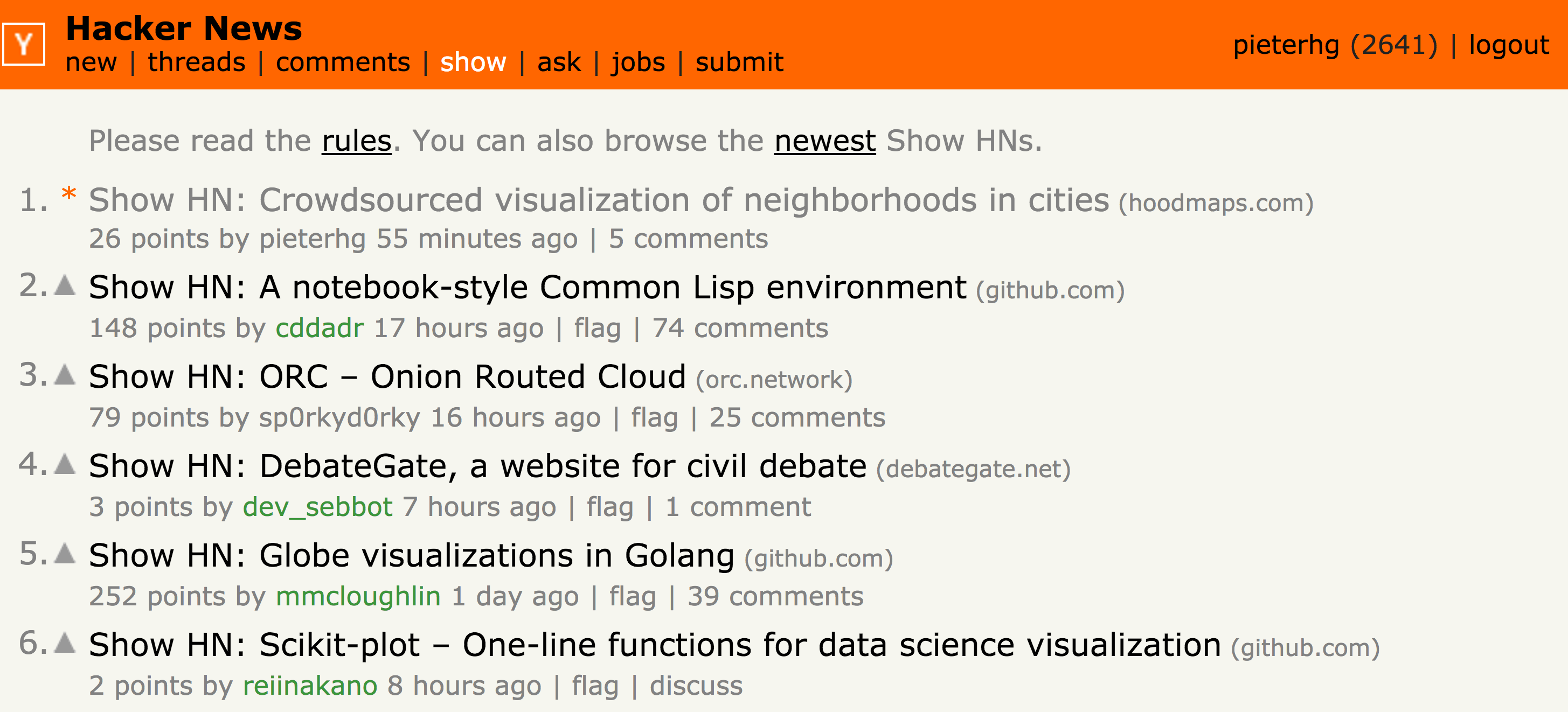
Task: Upvote the Globe visualizations in Golang post
Action: point(65,554)
